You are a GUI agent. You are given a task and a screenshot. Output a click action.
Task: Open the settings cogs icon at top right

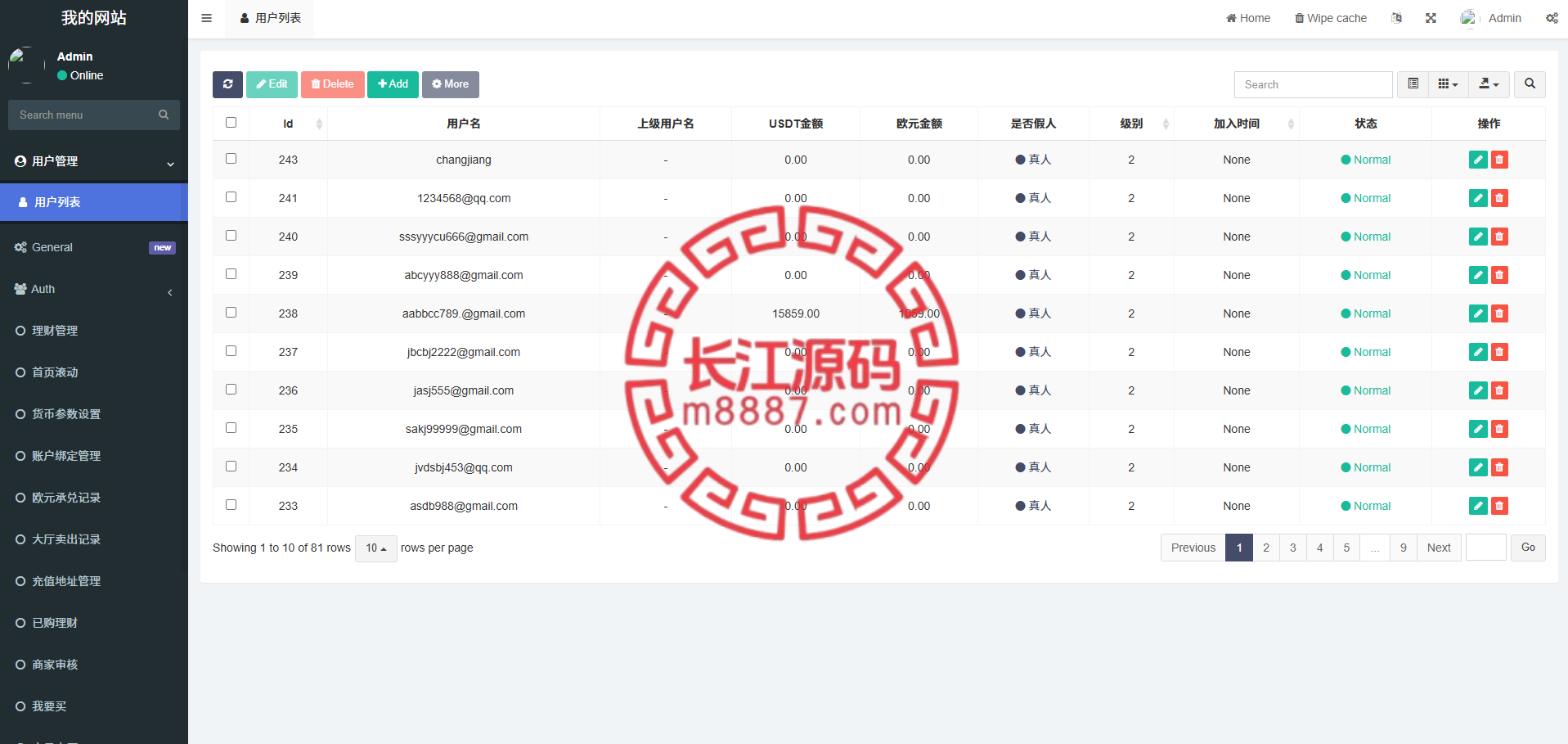pyautogui.click(x=1552, y=18)
